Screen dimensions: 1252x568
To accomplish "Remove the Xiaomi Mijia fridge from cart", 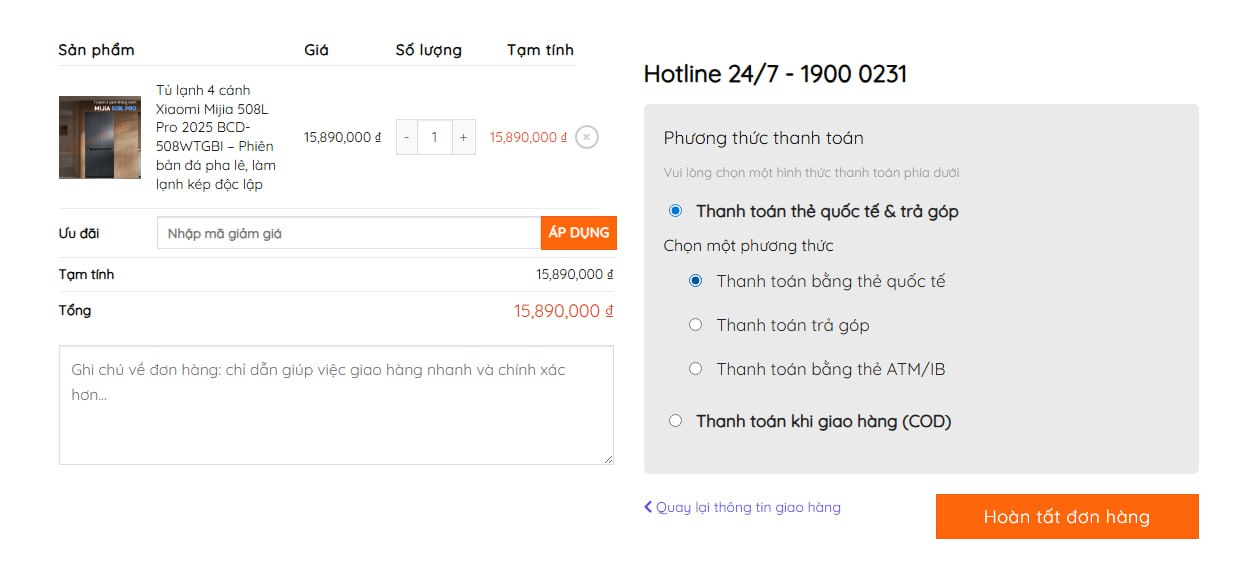I will [587, 137].
